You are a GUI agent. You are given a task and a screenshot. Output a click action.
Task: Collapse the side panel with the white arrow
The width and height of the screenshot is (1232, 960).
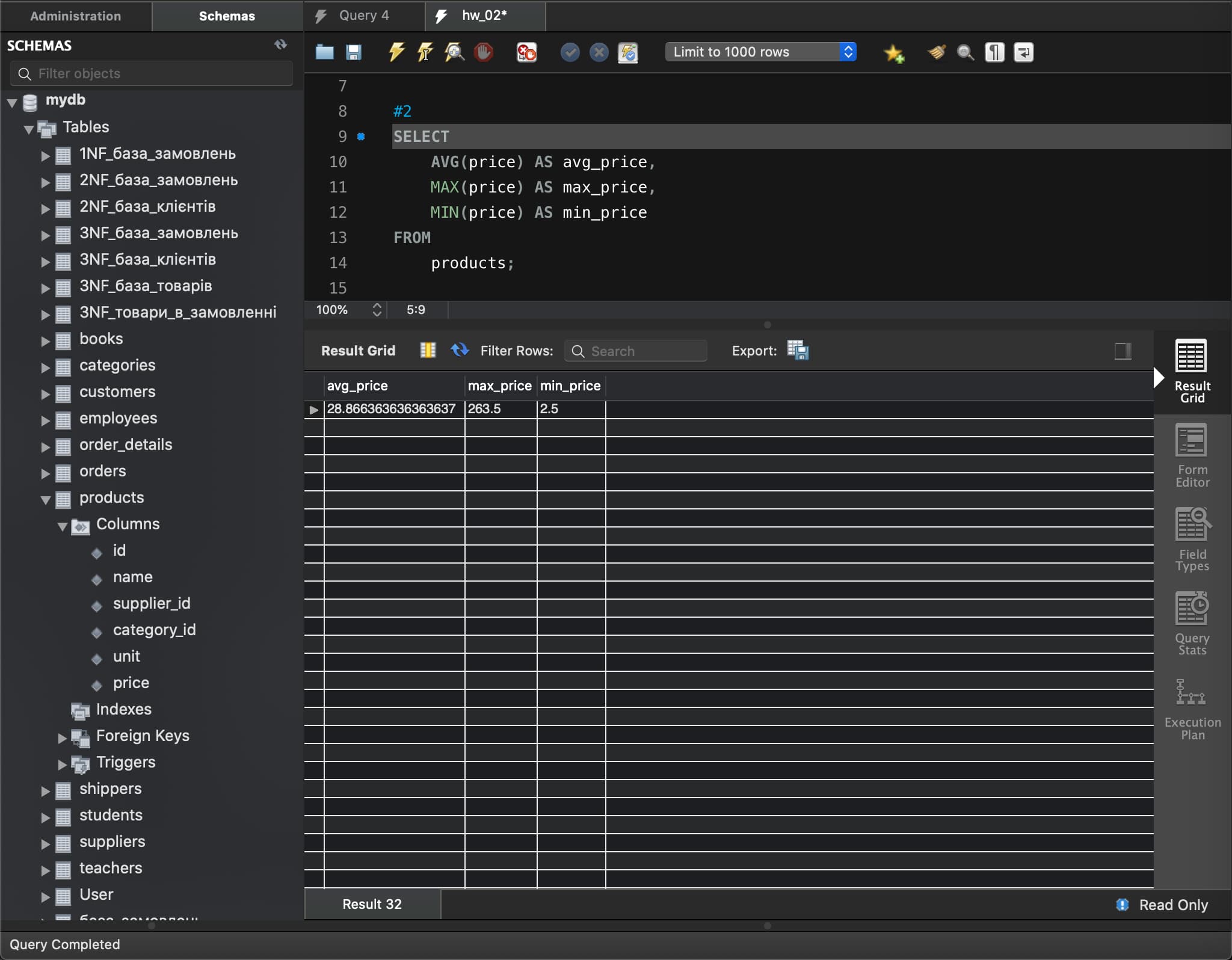coord(1159,378)
